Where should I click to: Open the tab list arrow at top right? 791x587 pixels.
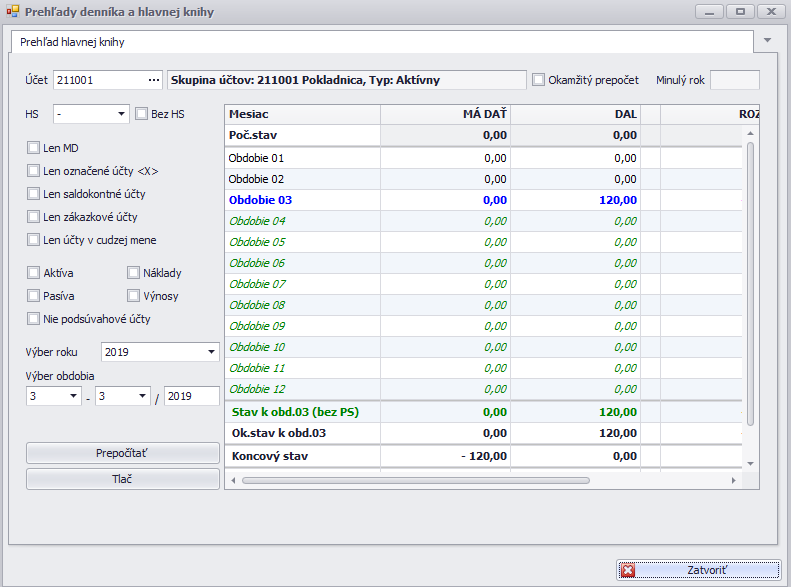(767, 41)
